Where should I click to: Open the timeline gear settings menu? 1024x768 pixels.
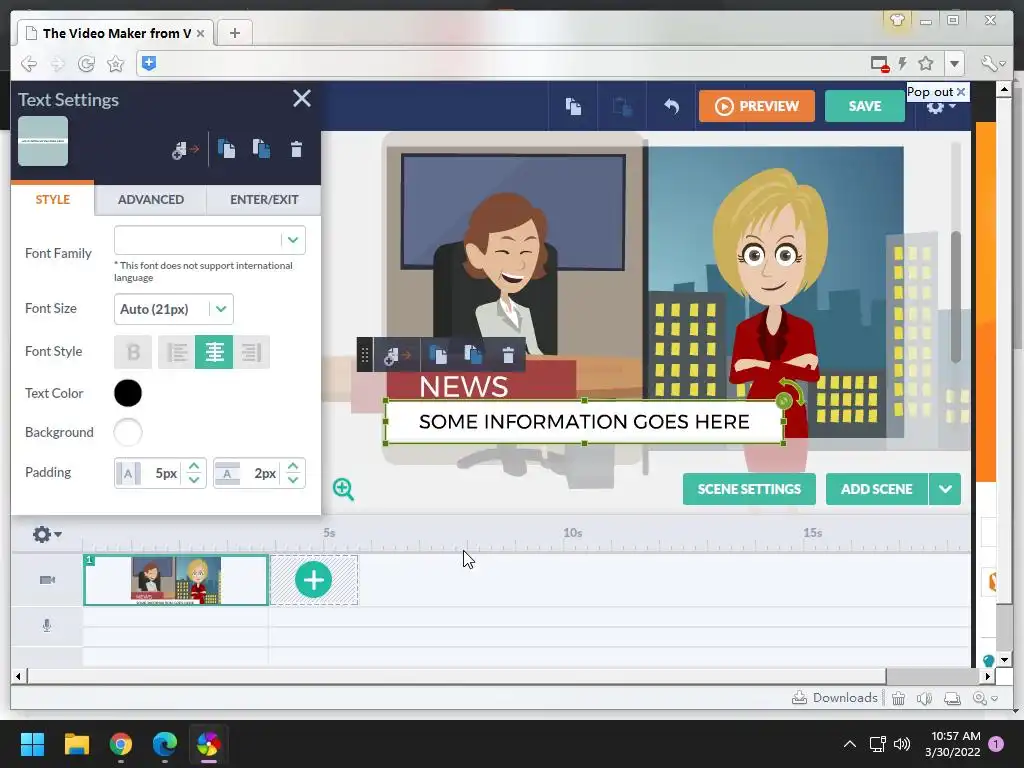coord(47,534)
